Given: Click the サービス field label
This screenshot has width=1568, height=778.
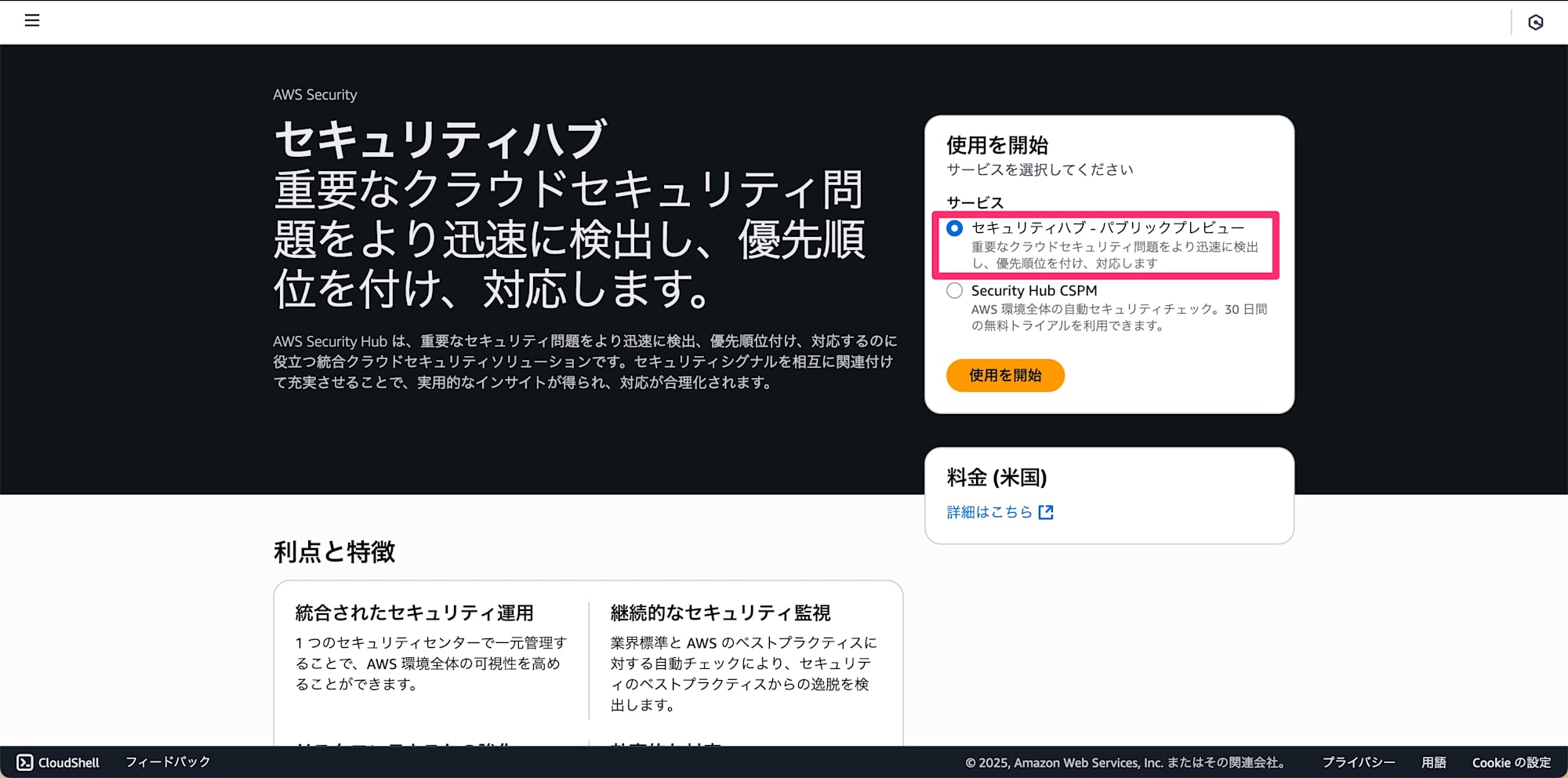Looking at the screenshot, I should [975, 202].
